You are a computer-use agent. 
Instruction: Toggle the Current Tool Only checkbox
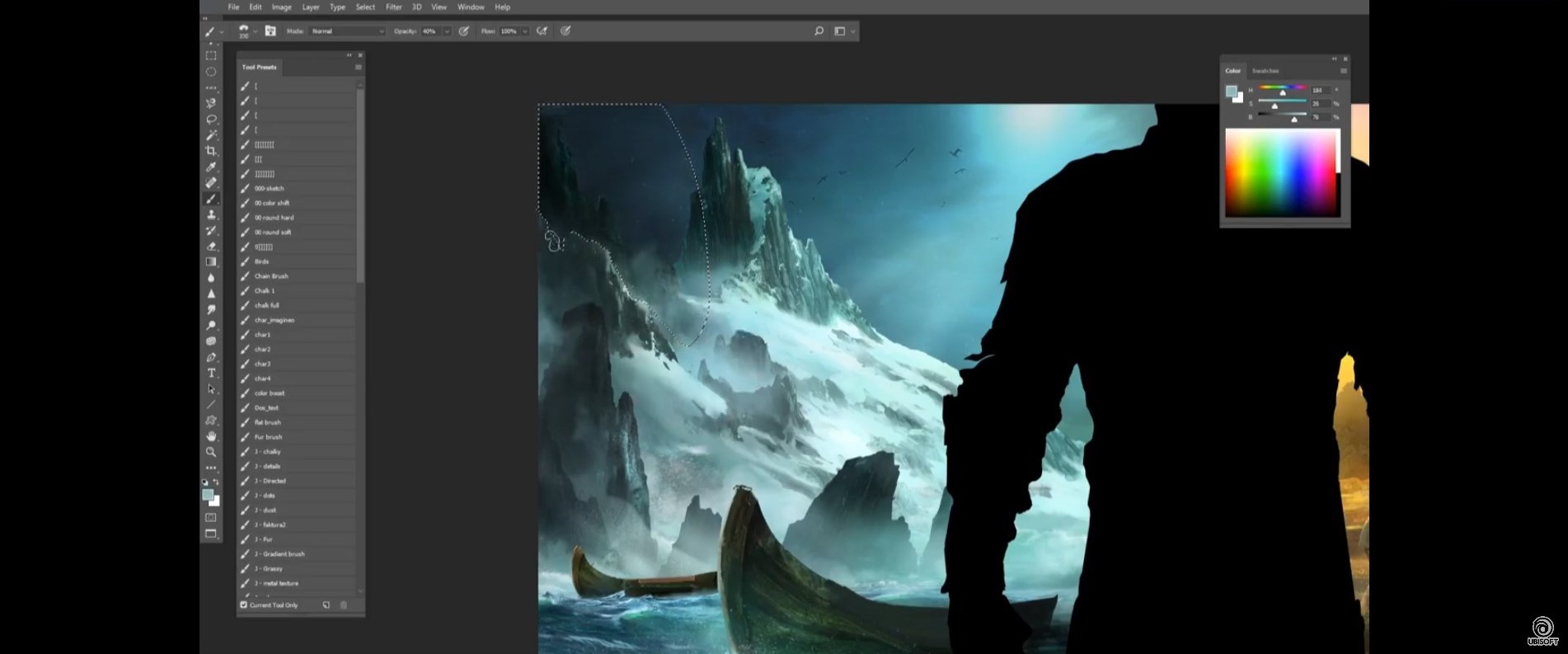(x=244, y=605)
